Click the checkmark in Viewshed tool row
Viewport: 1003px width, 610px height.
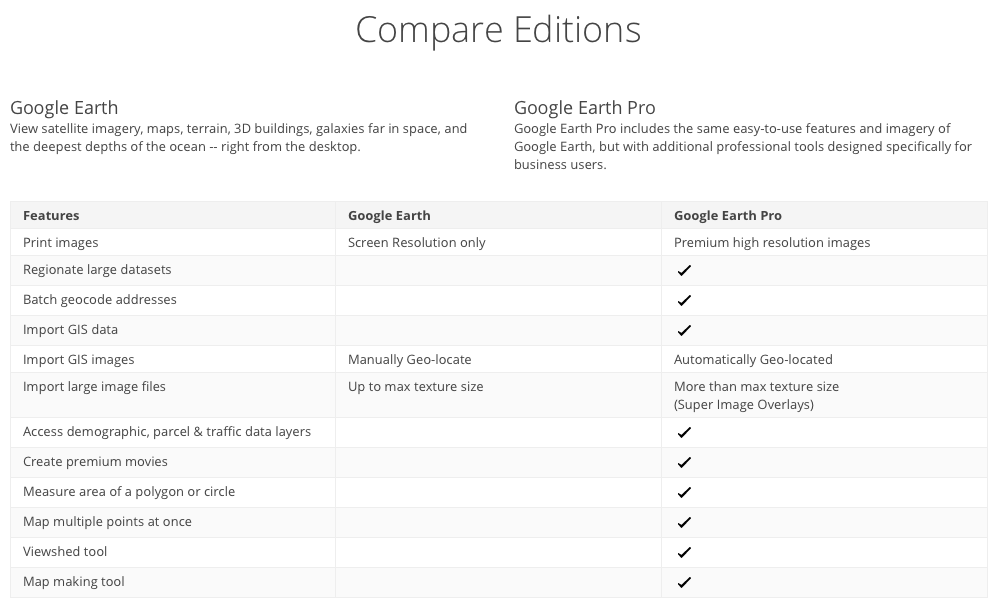684,552
